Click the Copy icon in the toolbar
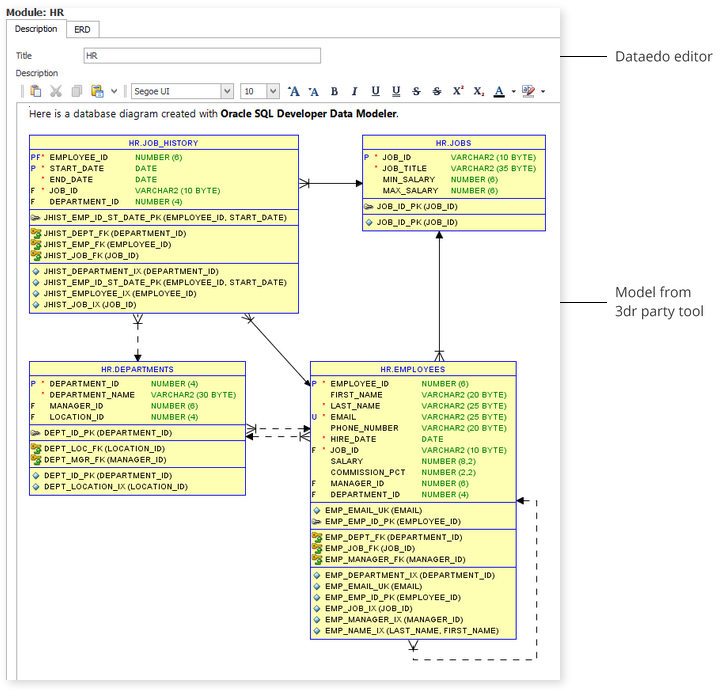The width and height of the screenshot is (720, 690). [76, 91]
